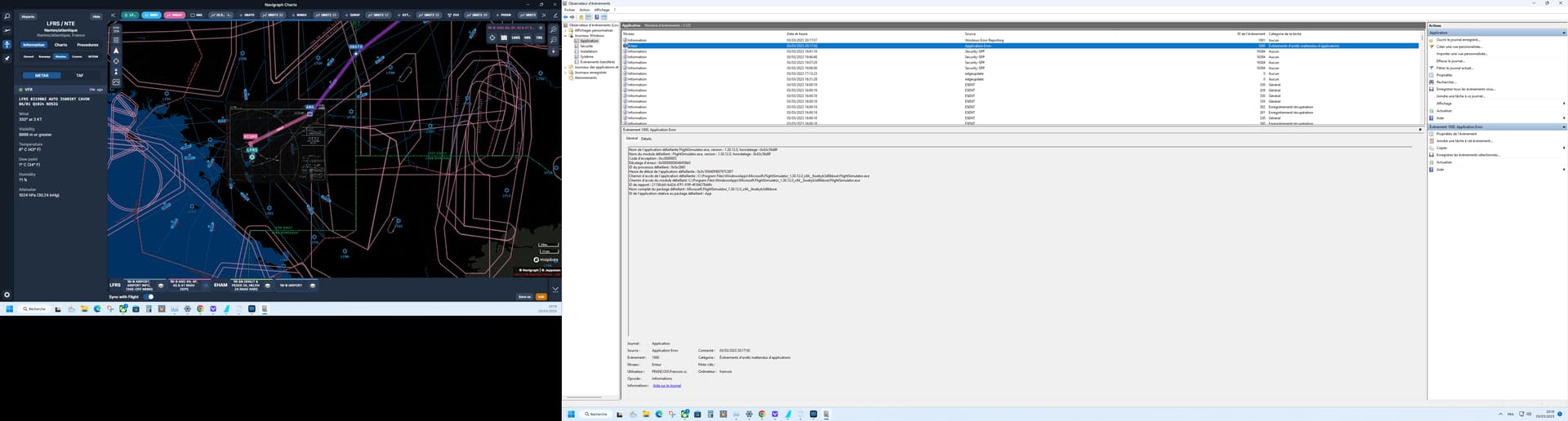
Task: Open the search icon in Navigraph sidebar
Action: (x=7, y=16)
